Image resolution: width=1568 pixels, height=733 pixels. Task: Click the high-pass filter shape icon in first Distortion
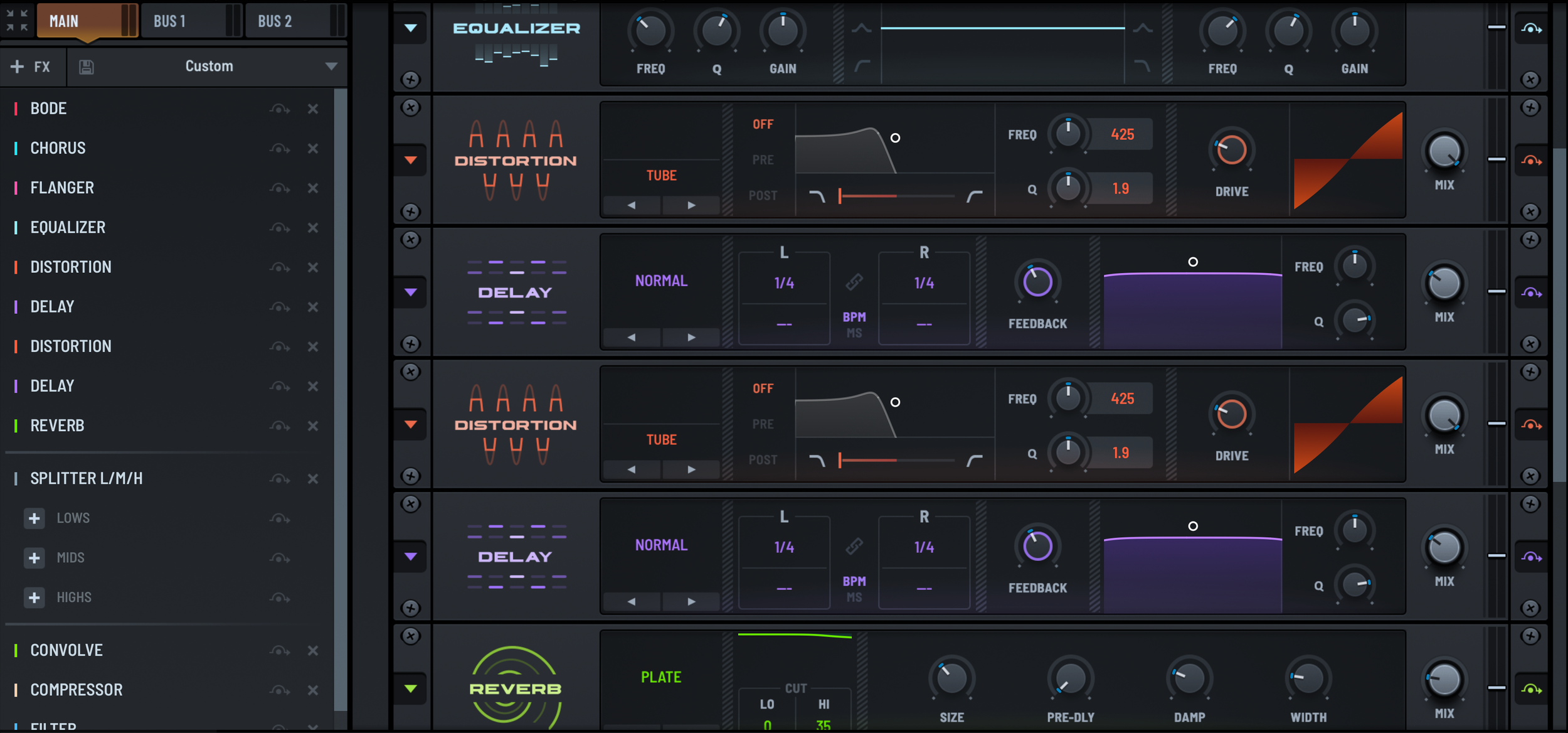tap(974, 196)
